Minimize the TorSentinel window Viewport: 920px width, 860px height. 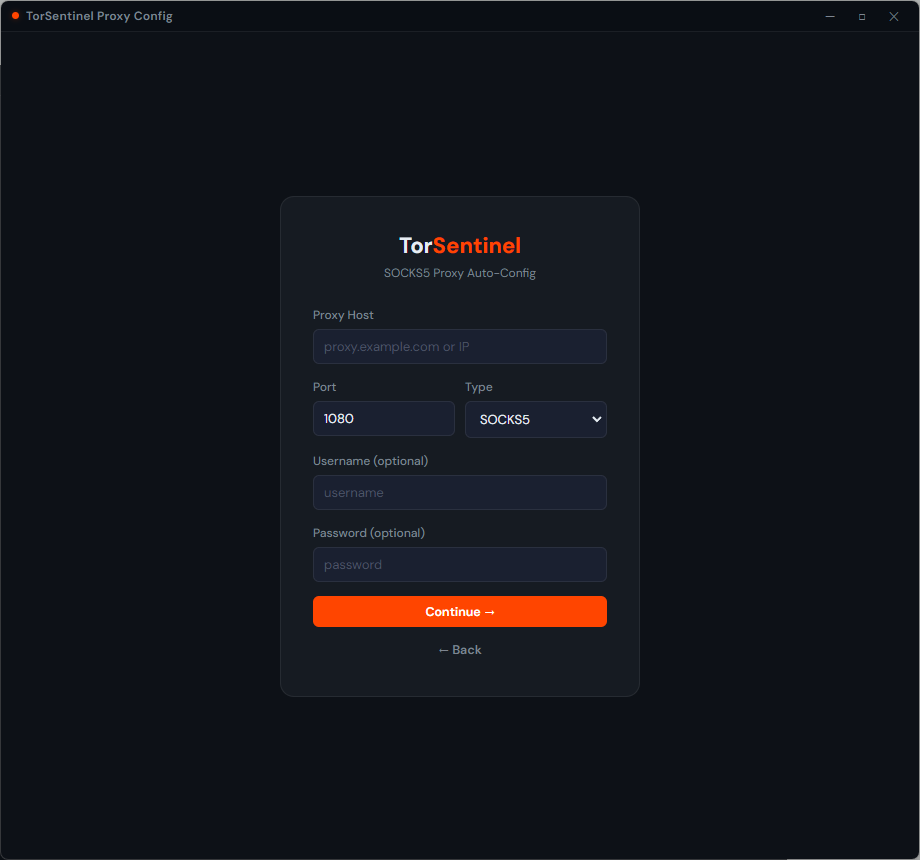point(830,16)
